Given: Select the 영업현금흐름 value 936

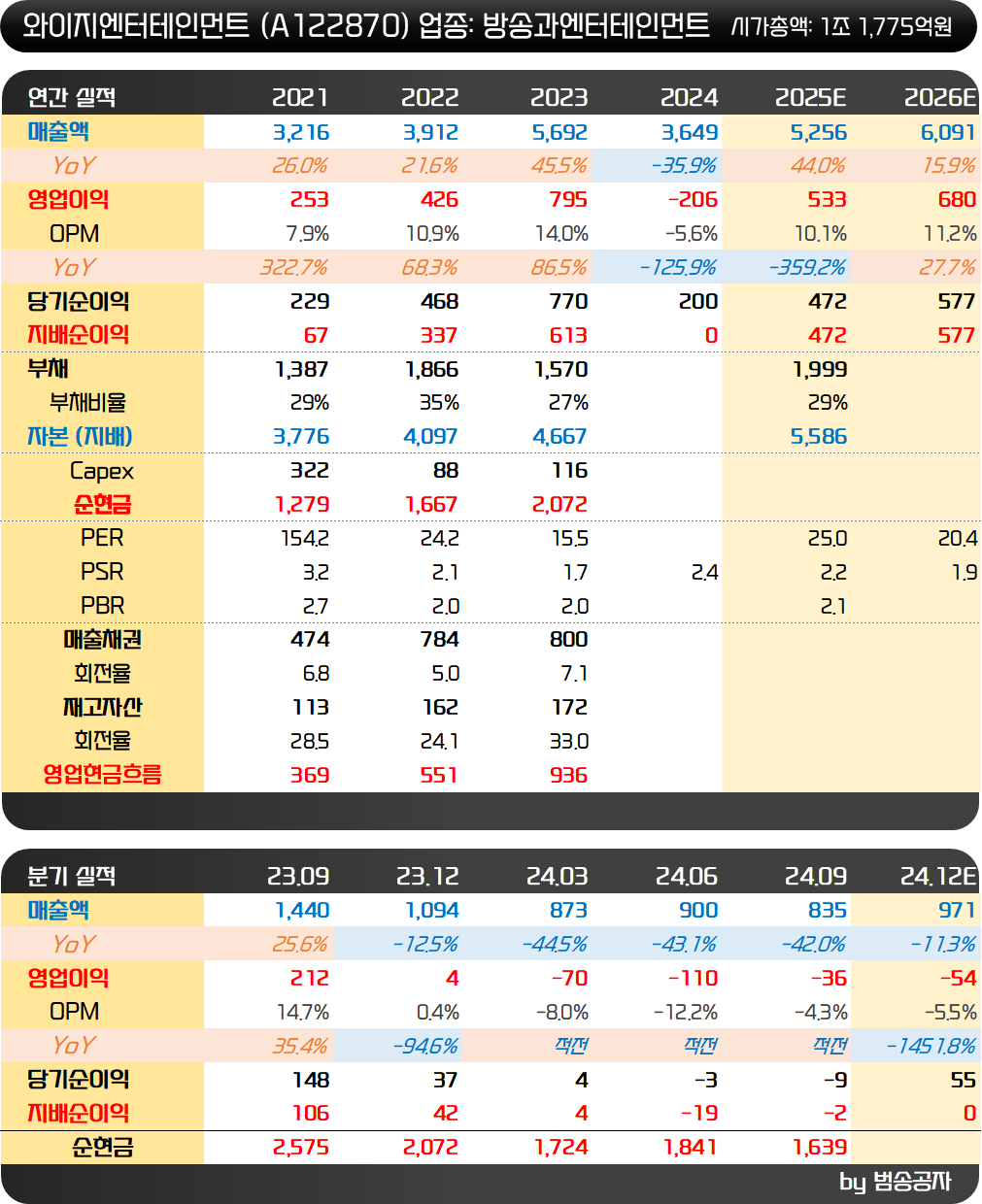Looking at the screenshot, I should coord(569,776).
